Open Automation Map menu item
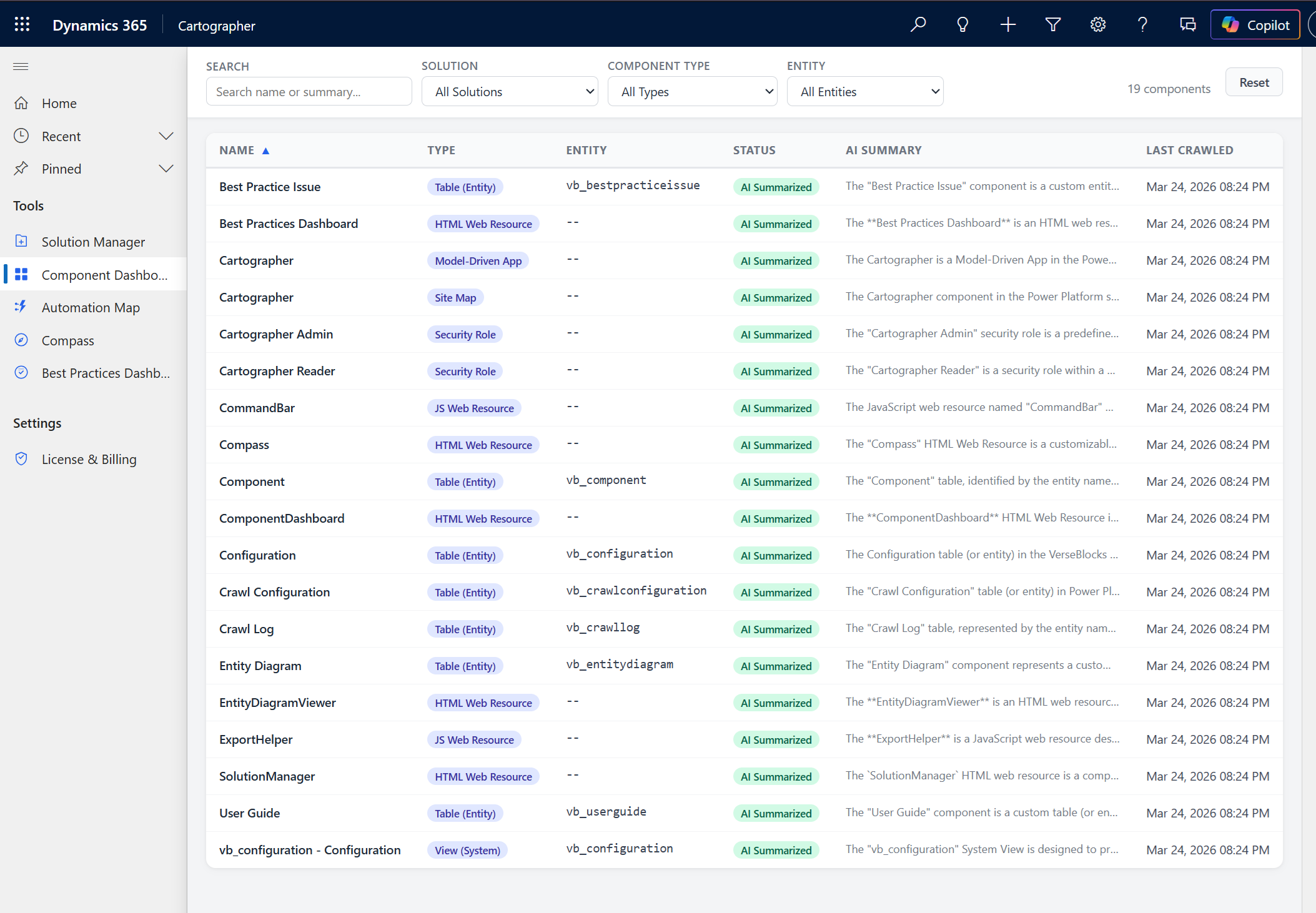 click(x=94, y=307)
